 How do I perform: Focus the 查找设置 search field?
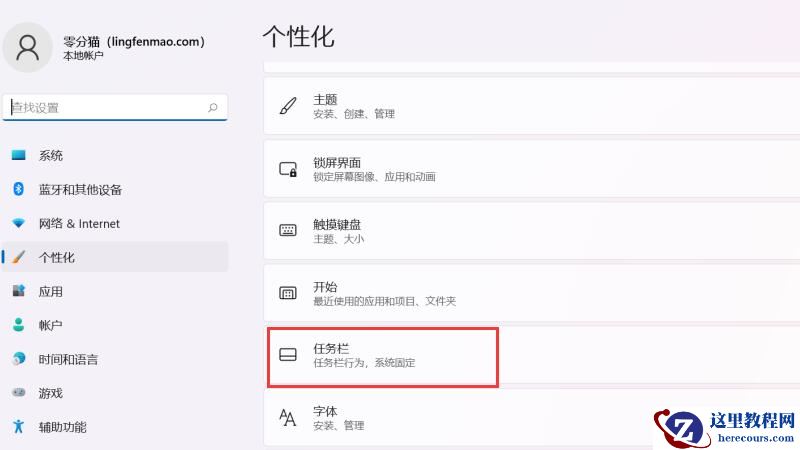click(115, 107)
